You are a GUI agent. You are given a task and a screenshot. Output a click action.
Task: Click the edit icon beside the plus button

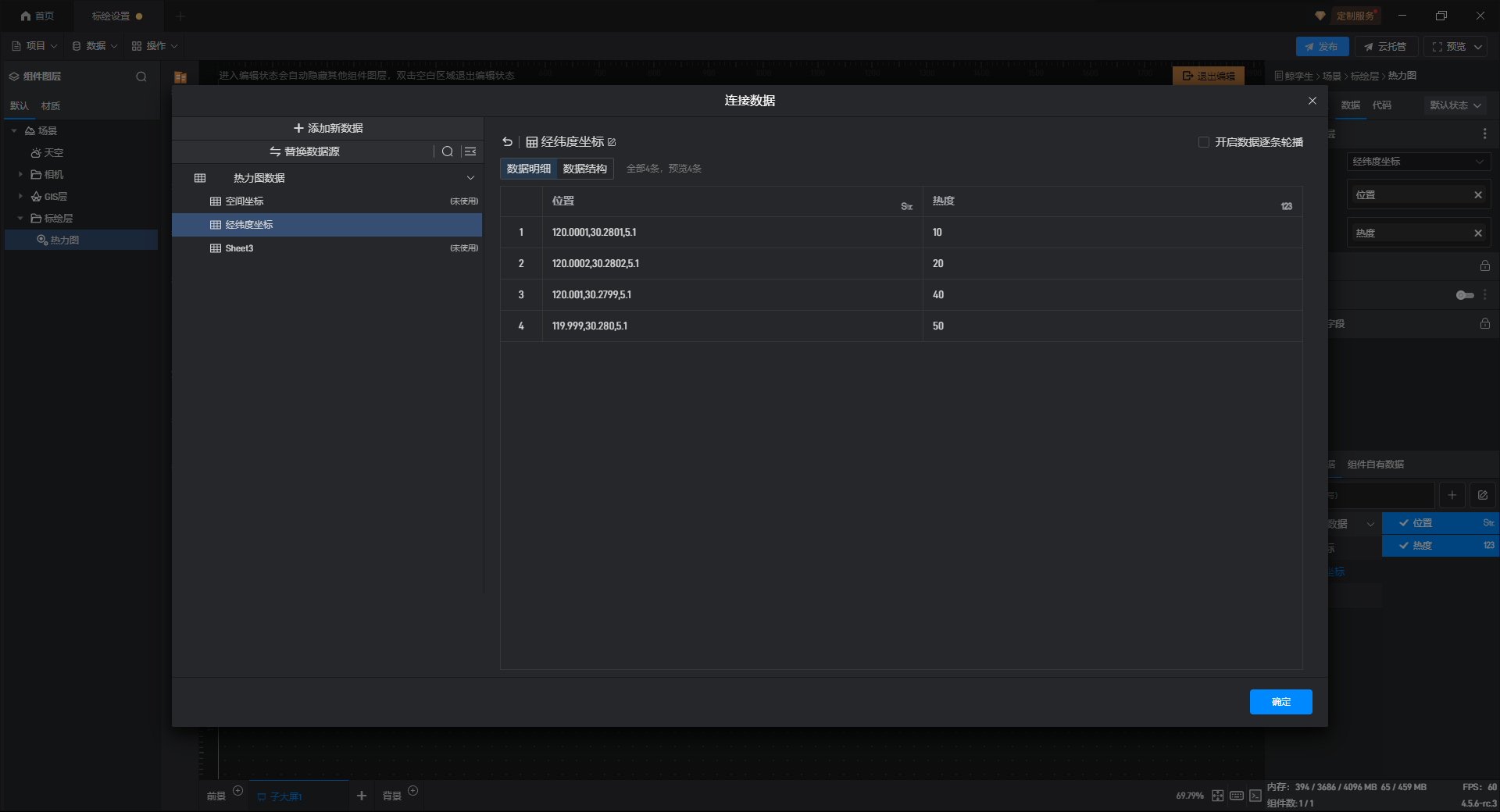(x=1483, y=495)
